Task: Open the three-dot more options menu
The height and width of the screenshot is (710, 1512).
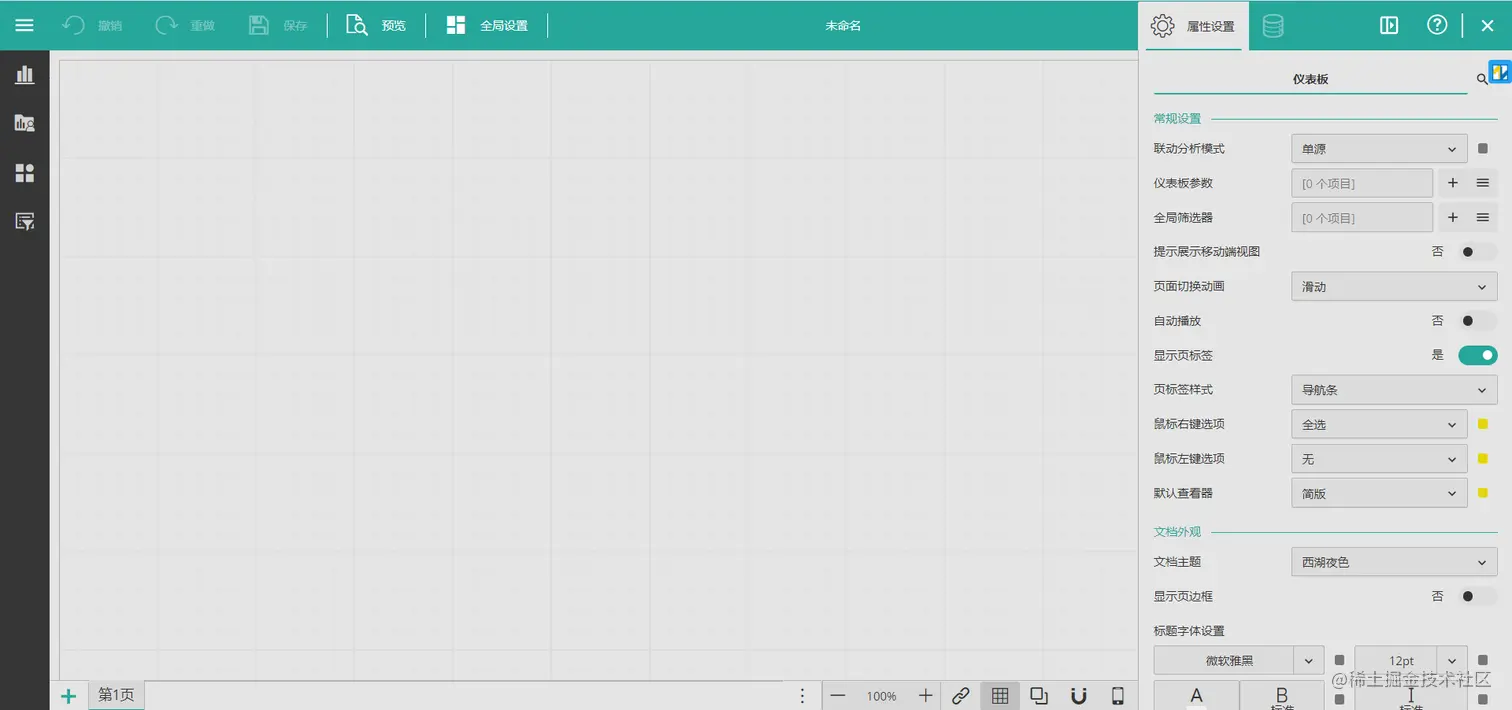Action: (x=802, y=696)
